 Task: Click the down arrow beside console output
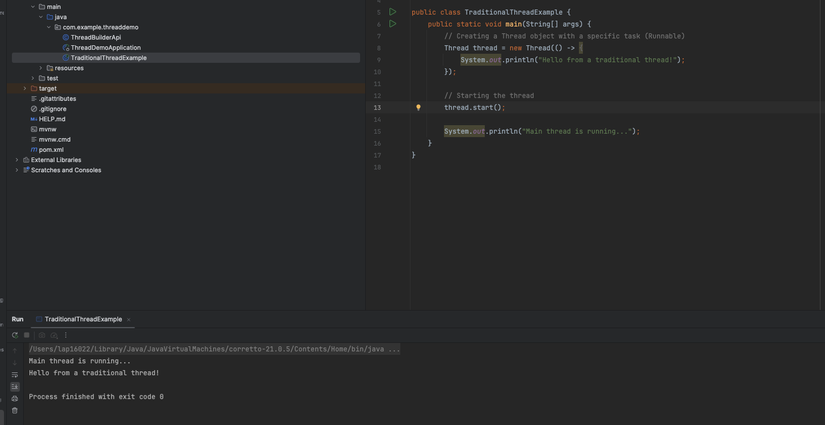15,363
